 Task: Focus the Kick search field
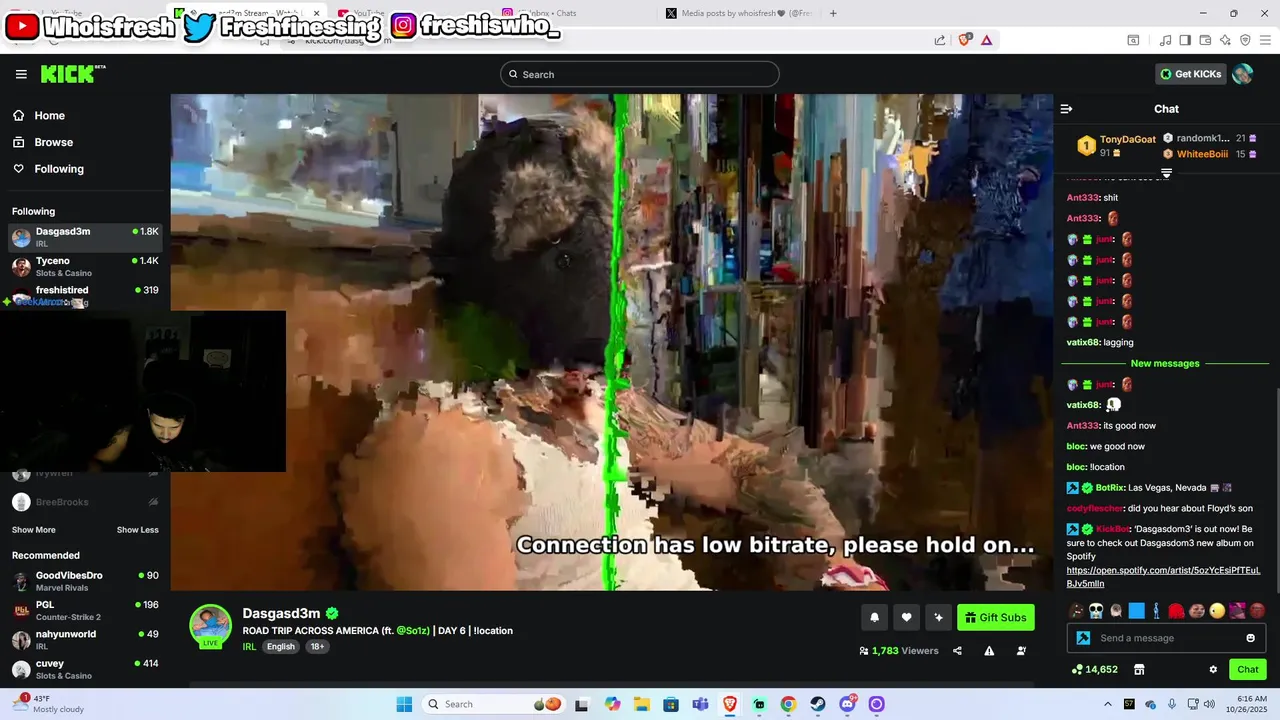point(640,74)
